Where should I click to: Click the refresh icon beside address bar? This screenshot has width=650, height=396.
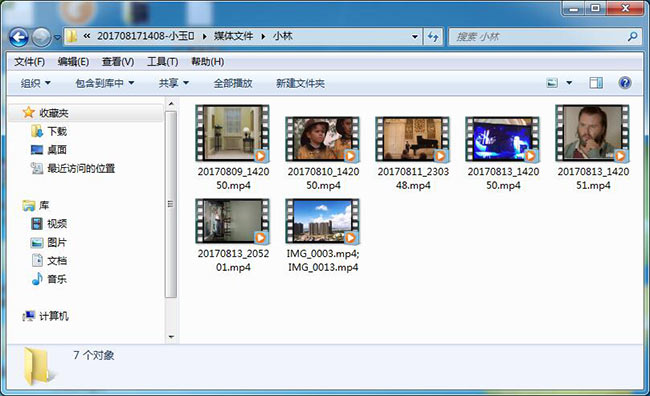tap(433, 36)
